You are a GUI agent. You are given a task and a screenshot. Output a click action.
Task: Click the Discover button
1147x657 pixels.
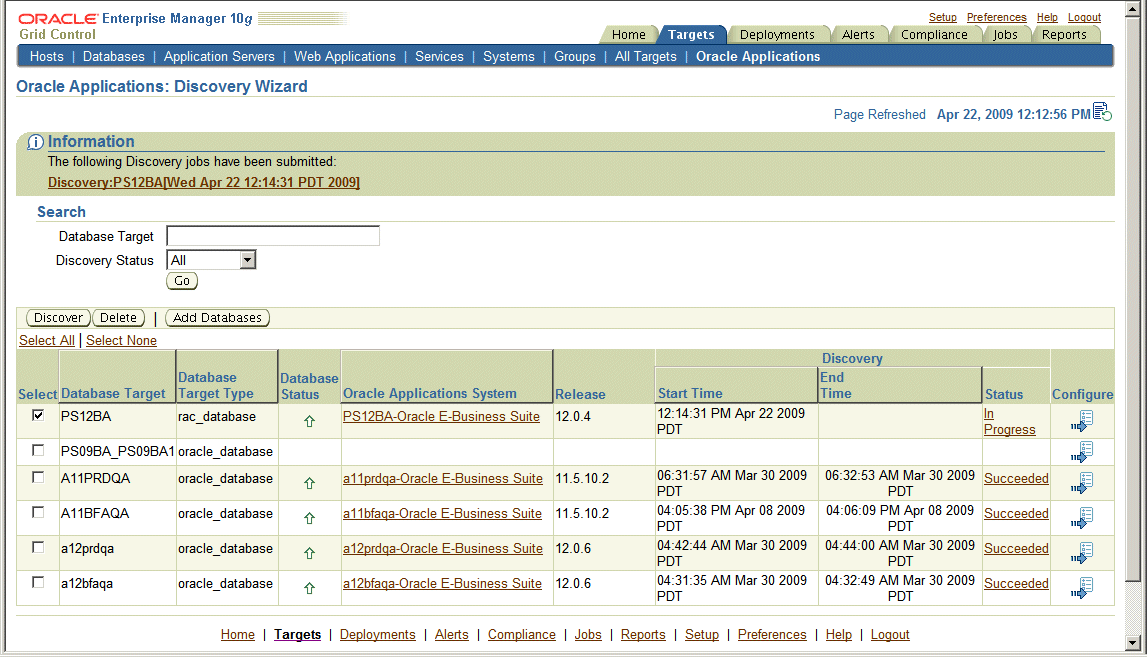(x=59, y=318)
